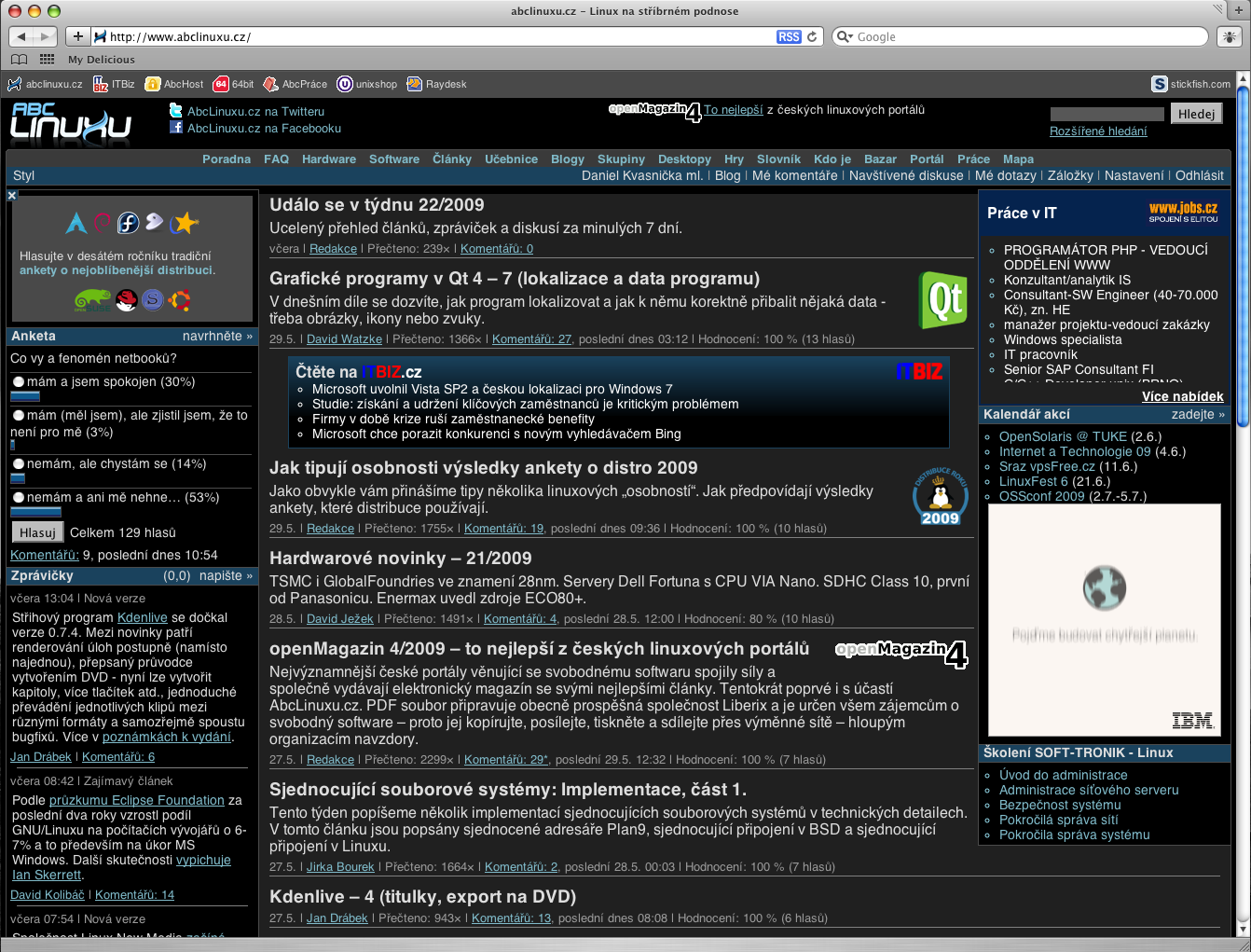Click the Facebook icon
Viewport: 1251px width, 952px height.
click(176, 128)
